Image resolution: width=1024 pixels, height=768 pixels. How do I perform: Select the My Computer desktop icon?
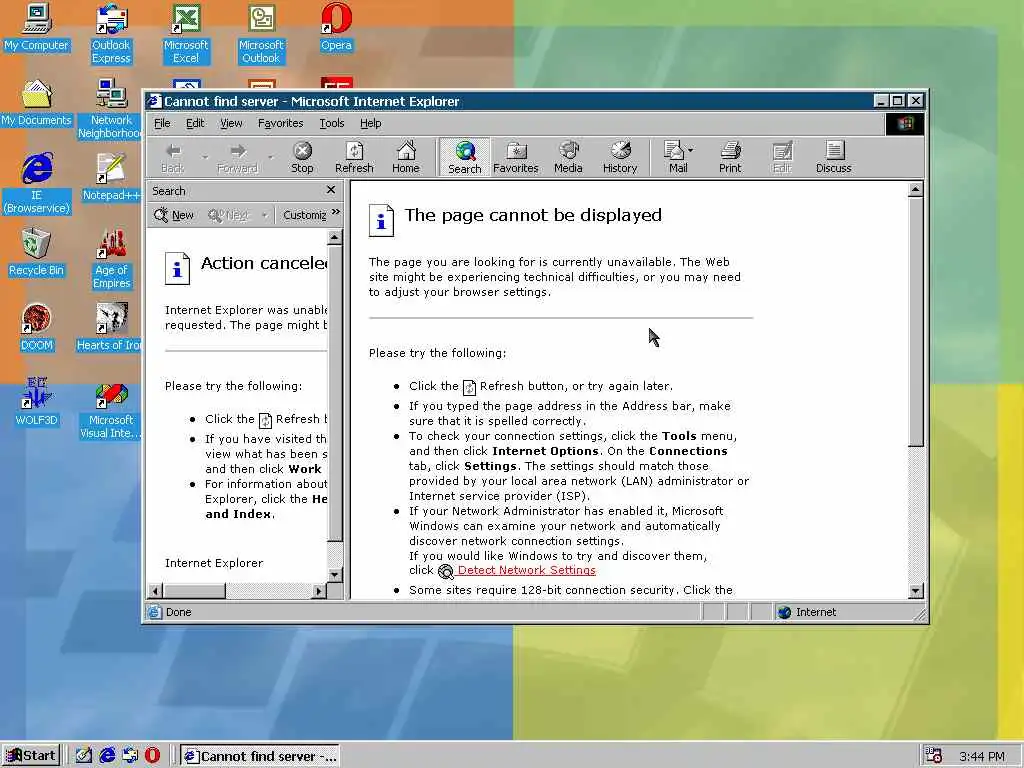[36, 27]
